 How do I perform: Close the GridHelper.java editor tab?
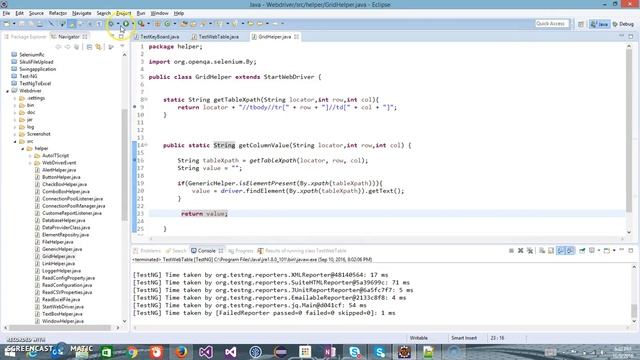[297, 37]
